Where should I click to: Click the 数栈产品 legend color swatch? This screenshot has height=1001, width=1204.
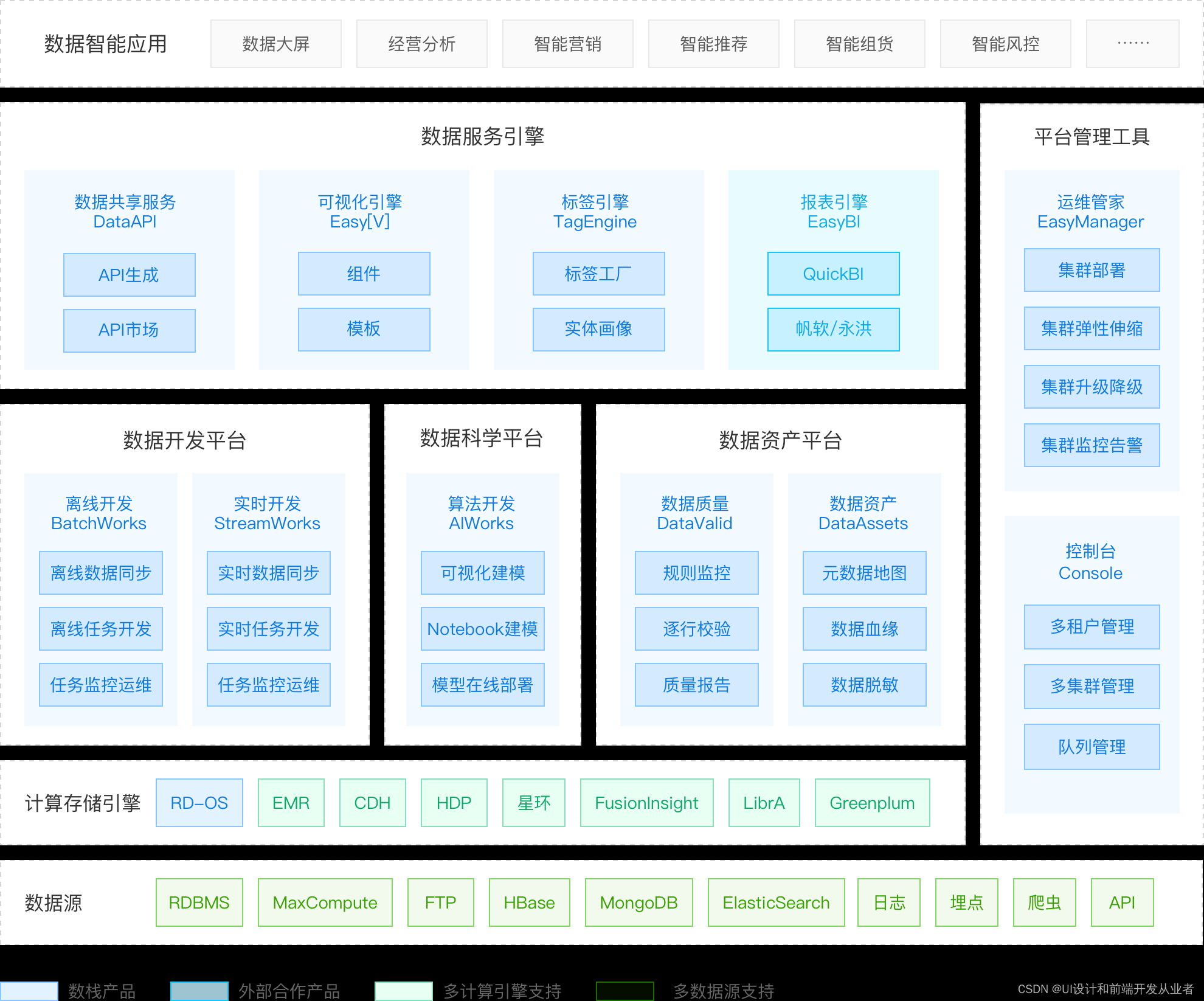coord(29,991)
